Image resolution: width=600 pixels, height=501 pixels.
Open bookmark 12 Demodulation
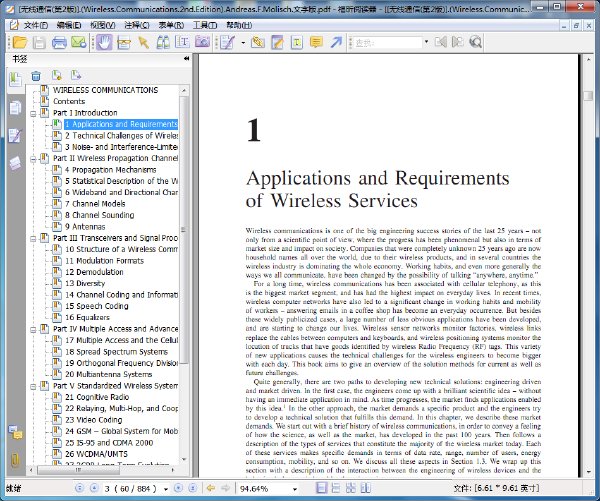pyautogui.click(x=94, y=272)
